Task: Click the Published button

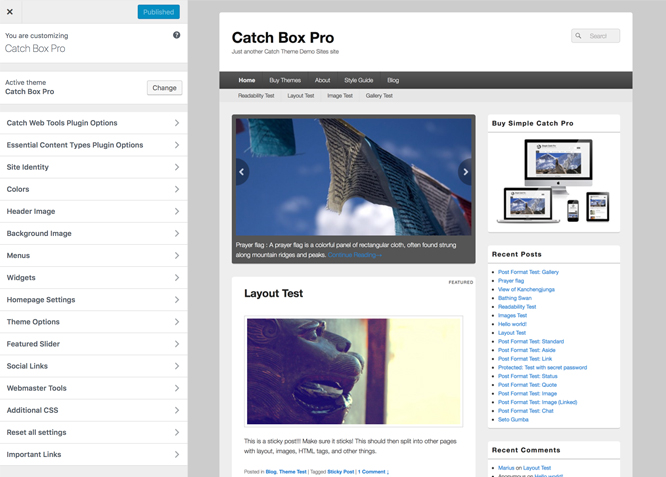Action: click(x=158, y=12)
